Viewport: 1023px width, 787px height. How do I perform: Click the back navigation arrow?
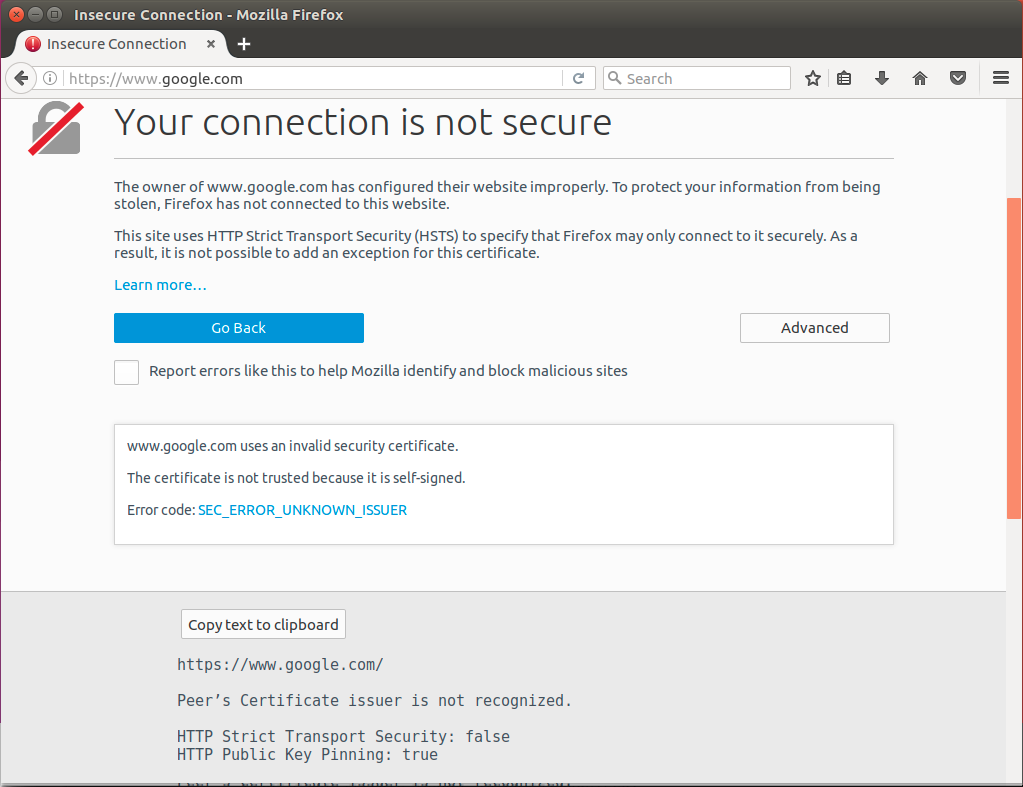coord(20,78)
